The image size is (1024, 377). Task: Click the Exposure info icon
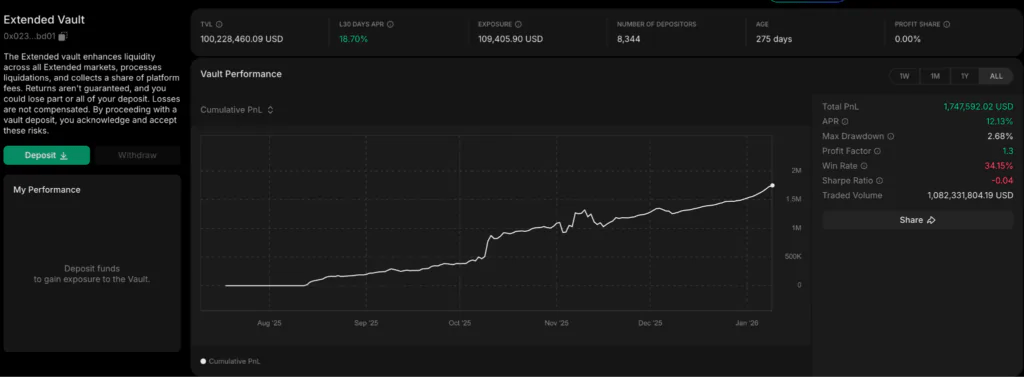[518, 24]
